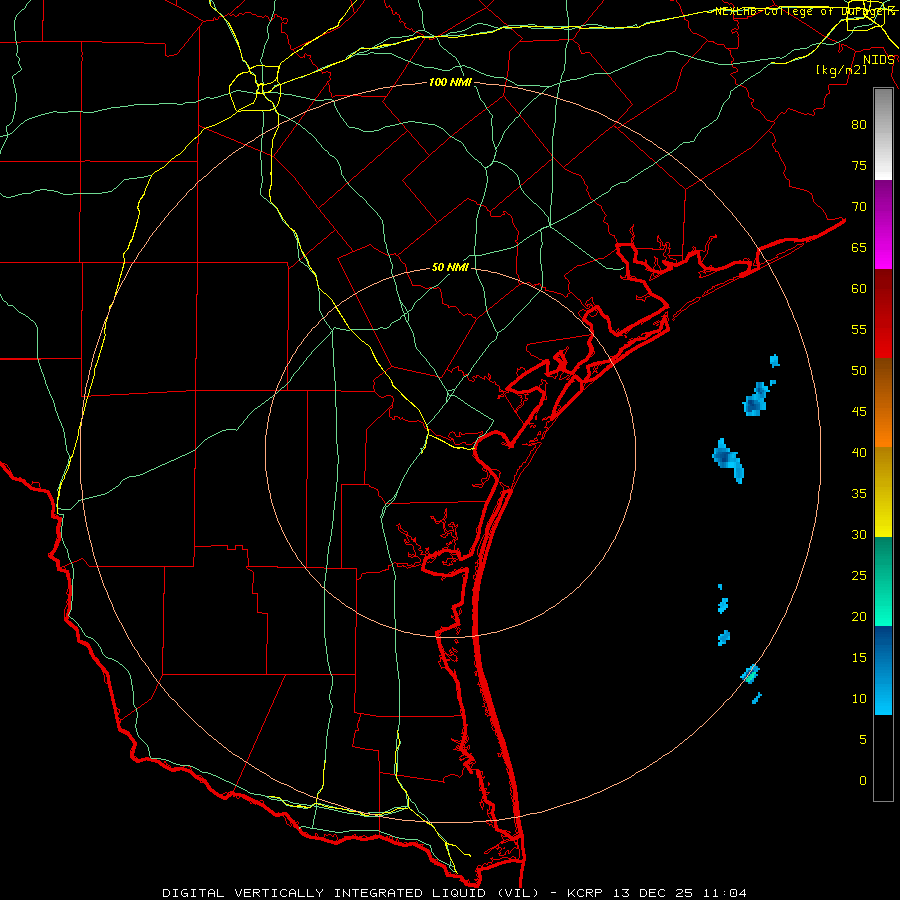Click the magenta-purple segment of color bar
This screenshot has height=900, width=900.
883,224
